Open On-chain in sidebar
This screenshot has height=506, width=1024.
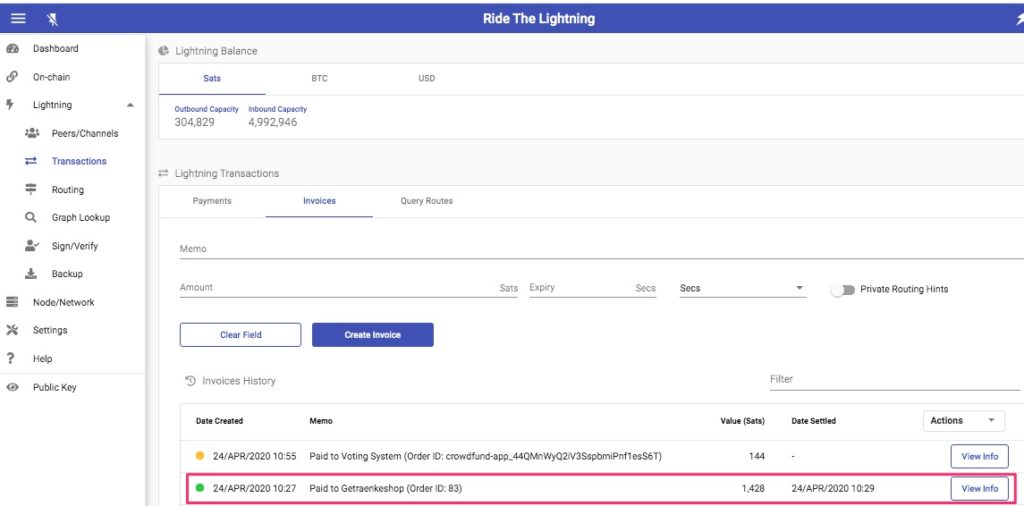click(x=52, y=77)
